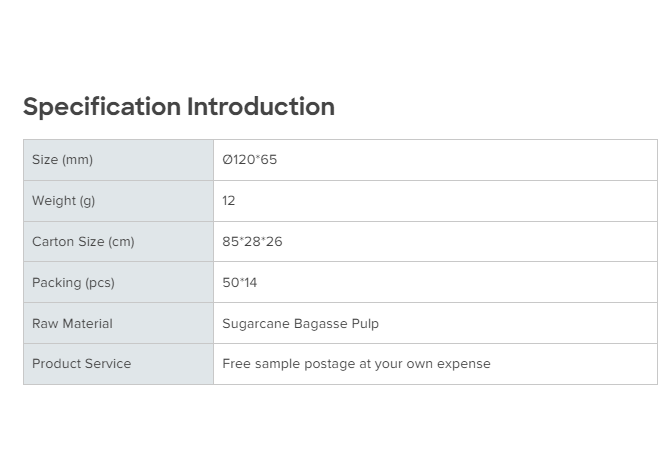Click the (g) unit in Weight label

pos(87,201)
